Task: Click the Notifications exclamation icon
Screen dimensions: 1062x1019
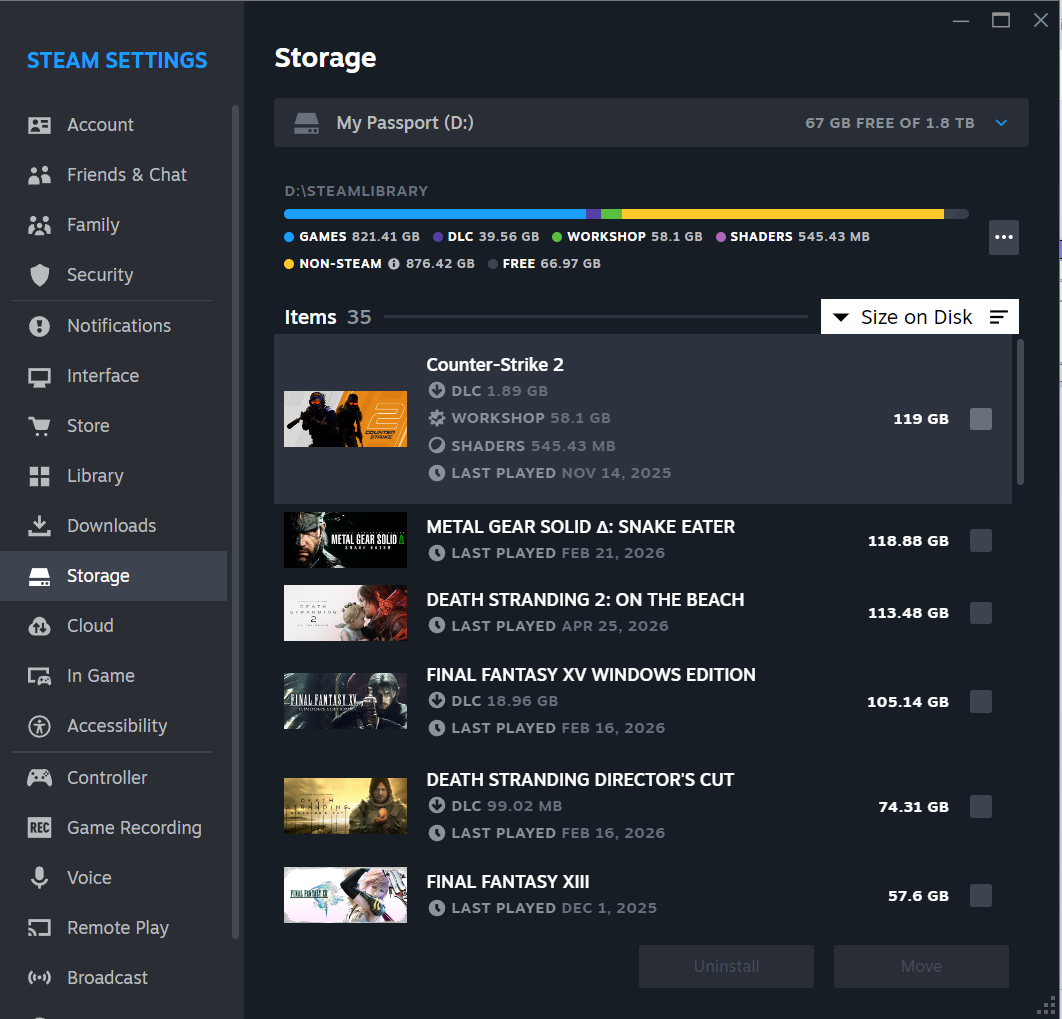Action: (39, 326)
